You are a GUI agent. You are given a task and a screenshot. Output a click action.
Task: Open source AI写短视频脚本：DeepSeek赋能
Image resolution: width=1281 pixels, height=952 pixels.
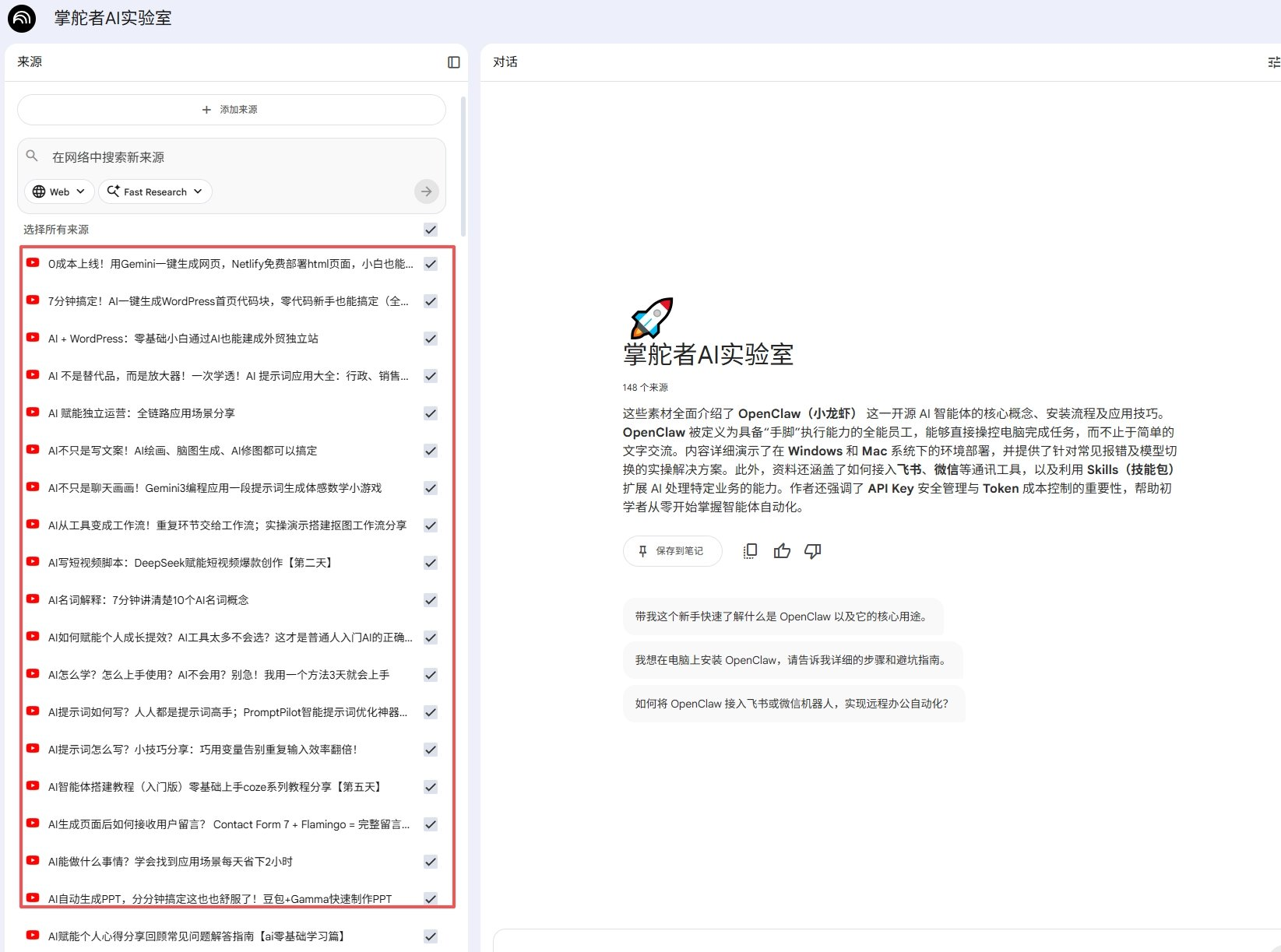pyautogui.click(x=192, y=563)
